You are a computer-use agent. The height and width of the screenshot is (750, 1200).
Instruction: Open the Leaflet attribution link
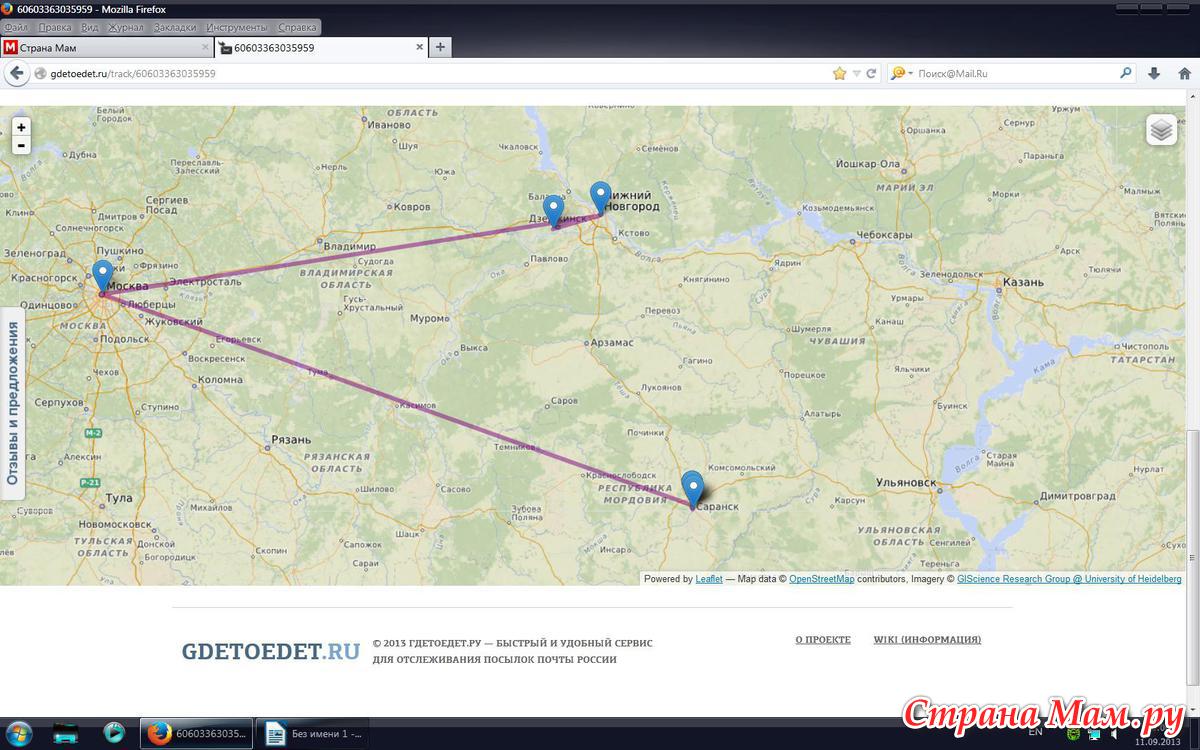(709, 579)
